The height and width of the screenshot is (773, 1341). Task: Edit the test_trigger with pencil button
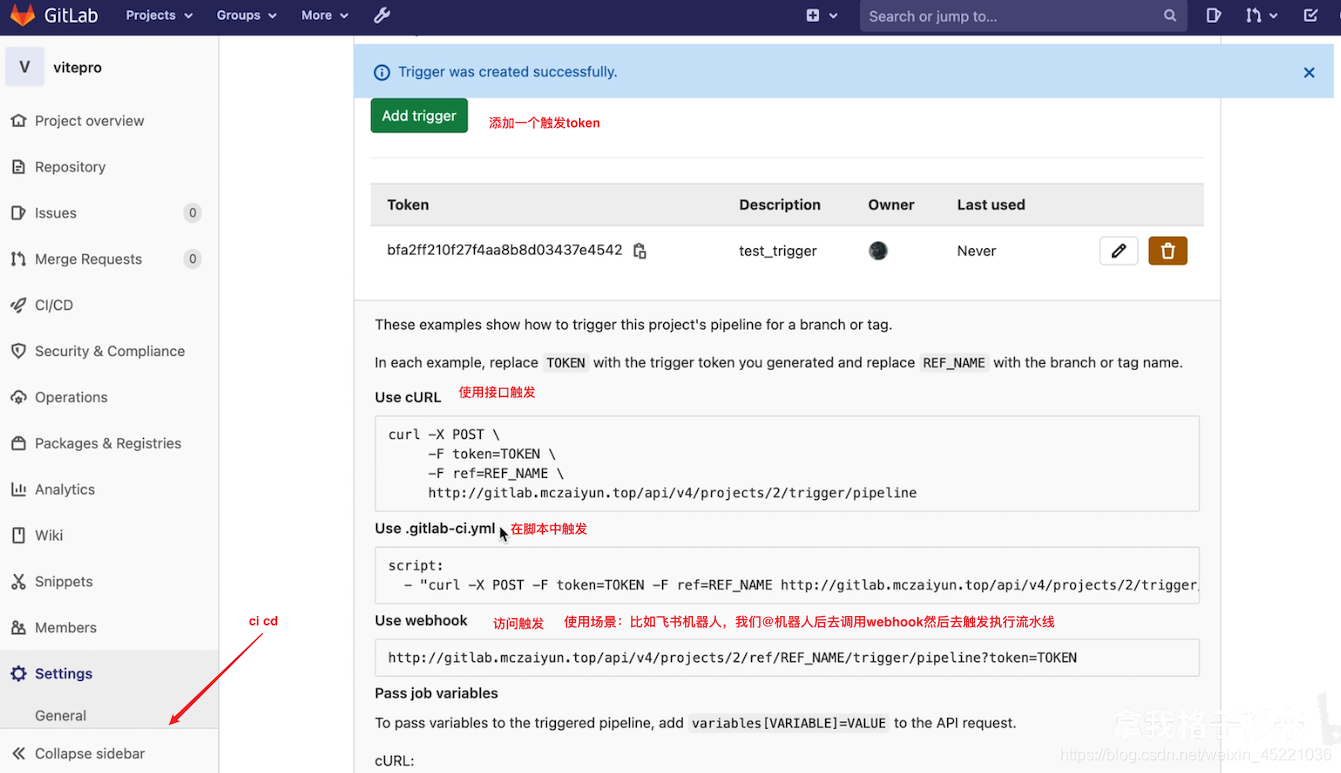1118,250
